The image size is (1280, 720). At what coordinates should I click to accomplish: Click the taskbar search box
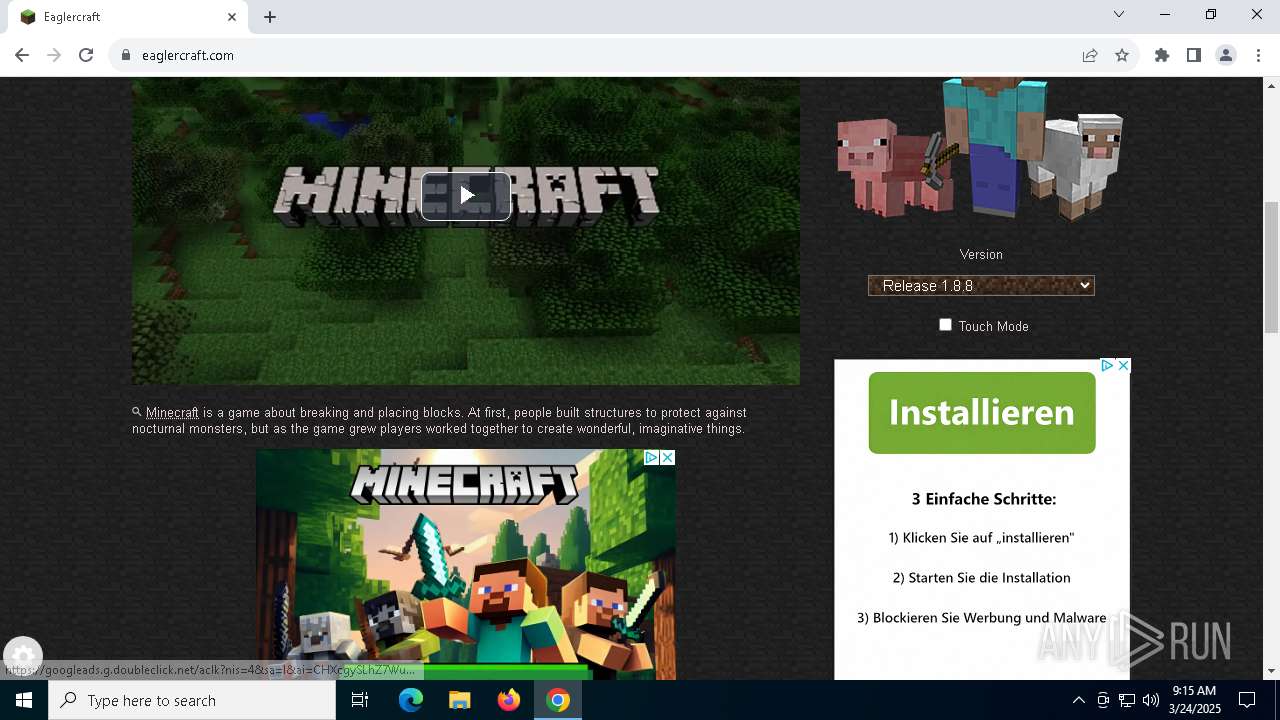(x=192, y=700)
